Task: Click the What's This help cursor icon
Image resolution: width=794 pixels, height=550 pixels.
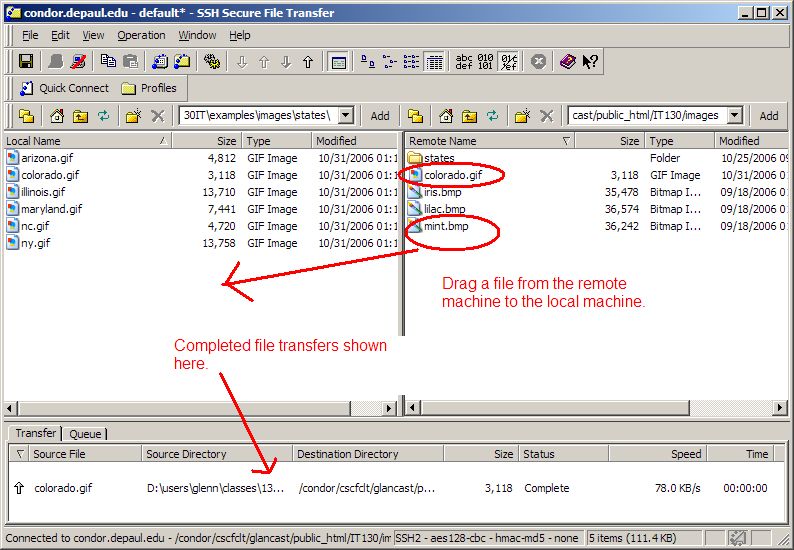Action: click(590, 61)
